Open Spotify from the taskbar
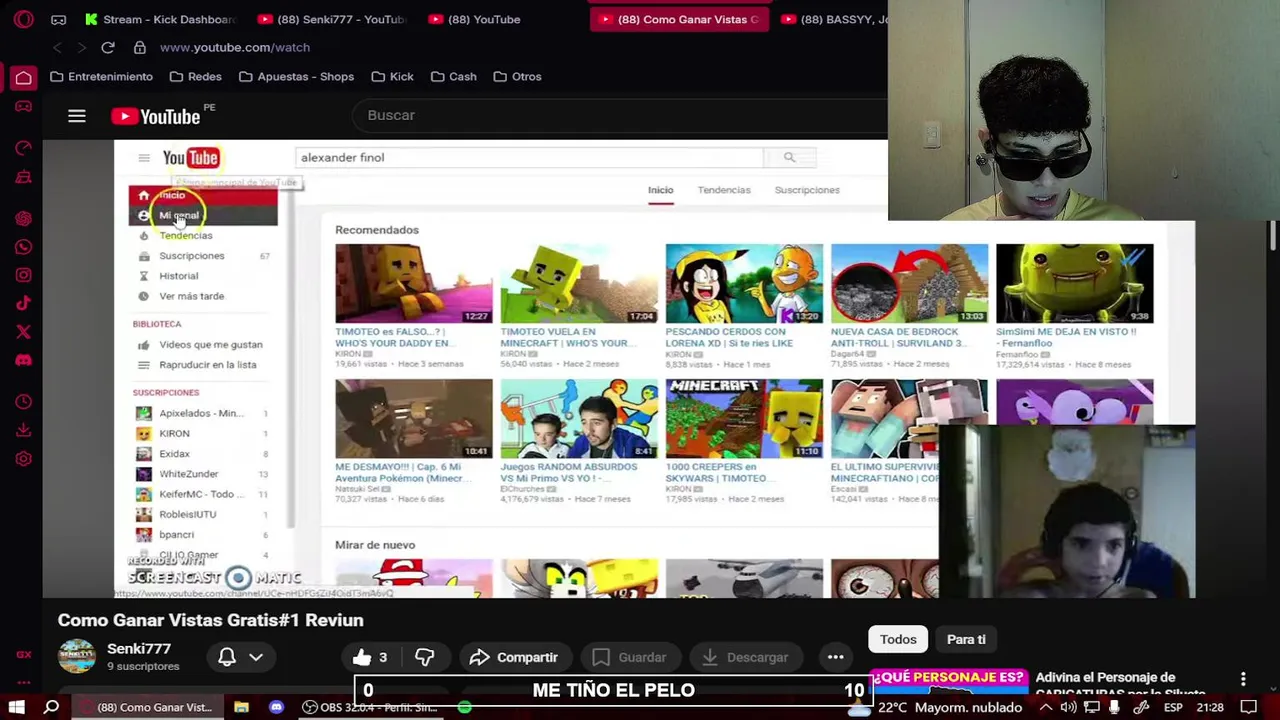 (464, 707)
